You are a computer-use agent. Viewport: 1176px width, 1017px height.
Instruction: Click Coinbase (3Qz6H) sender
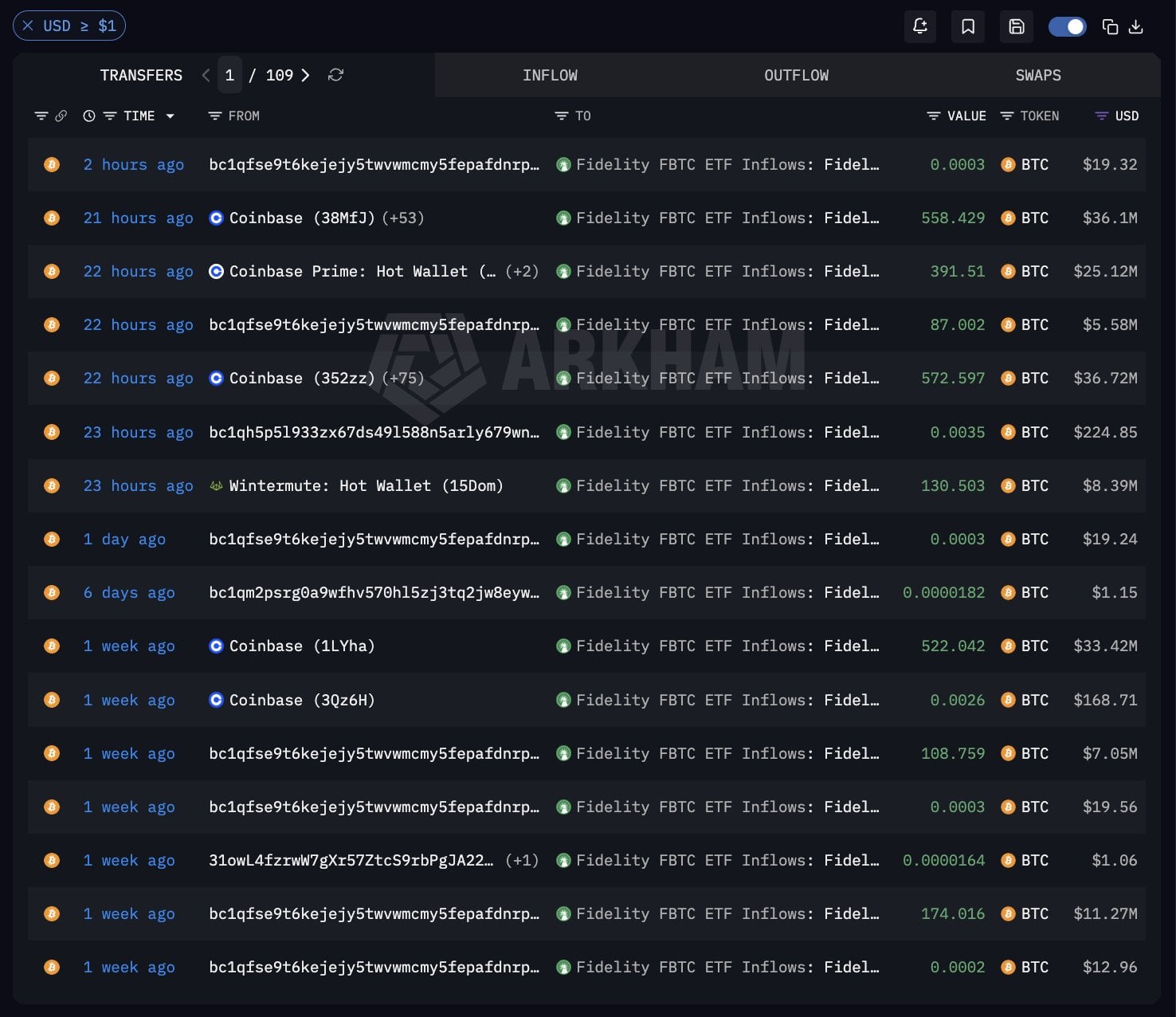pos(302,700)
